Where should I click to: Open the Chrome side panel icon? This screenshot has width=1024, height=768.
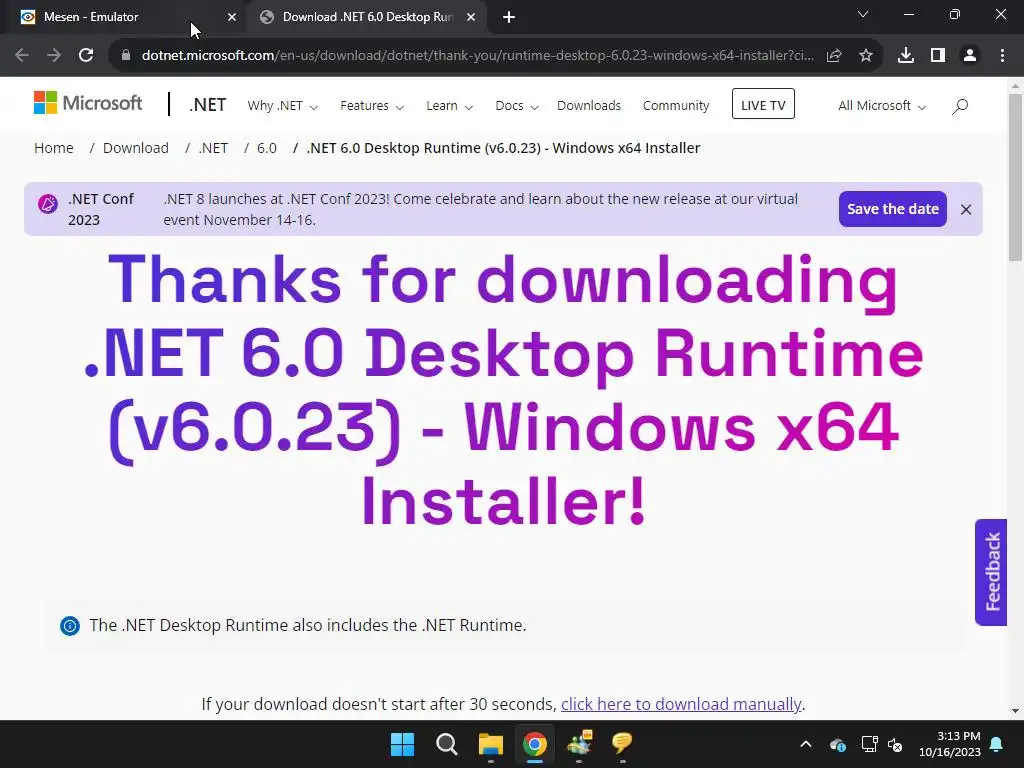pyautogui.click(x=938, y=56)
